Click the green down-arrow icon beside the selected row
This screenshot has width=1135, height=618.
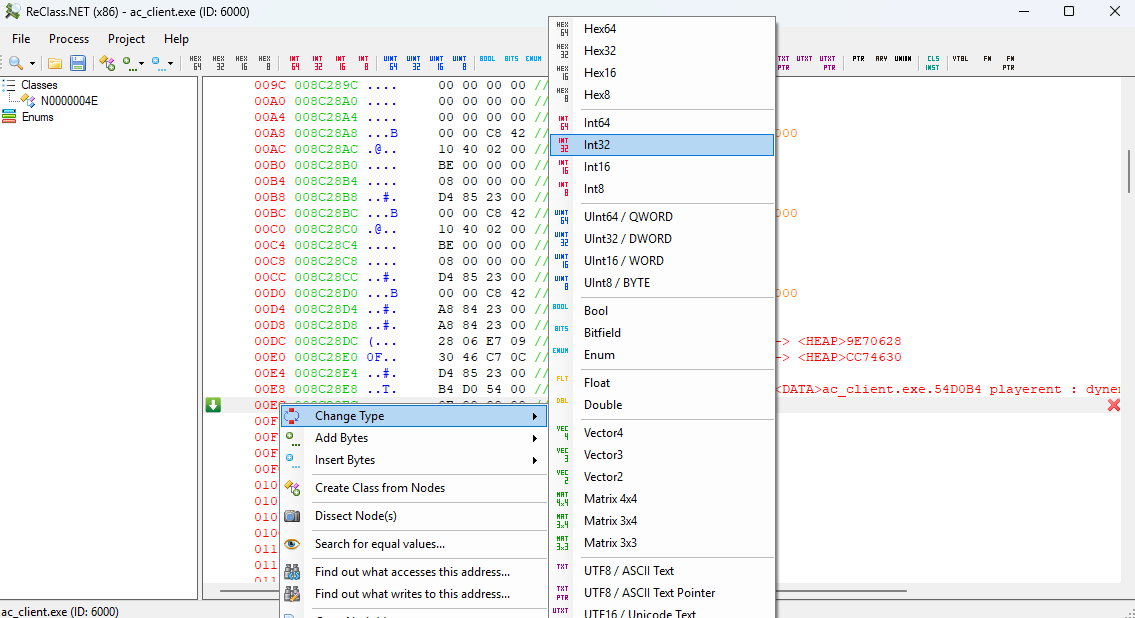point(213,405)
